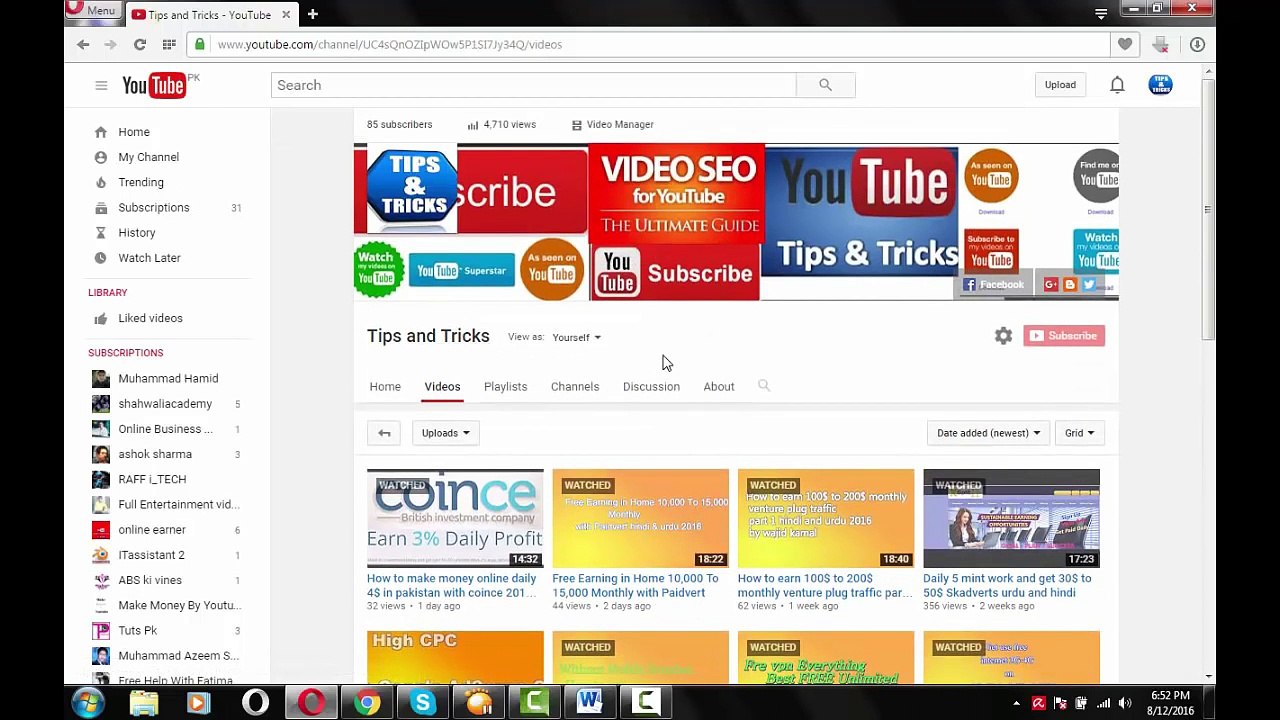The width and height of the screenshot is (1280, 720).
Task: Open My Channel in the sidebar
Action: (148, 157)
